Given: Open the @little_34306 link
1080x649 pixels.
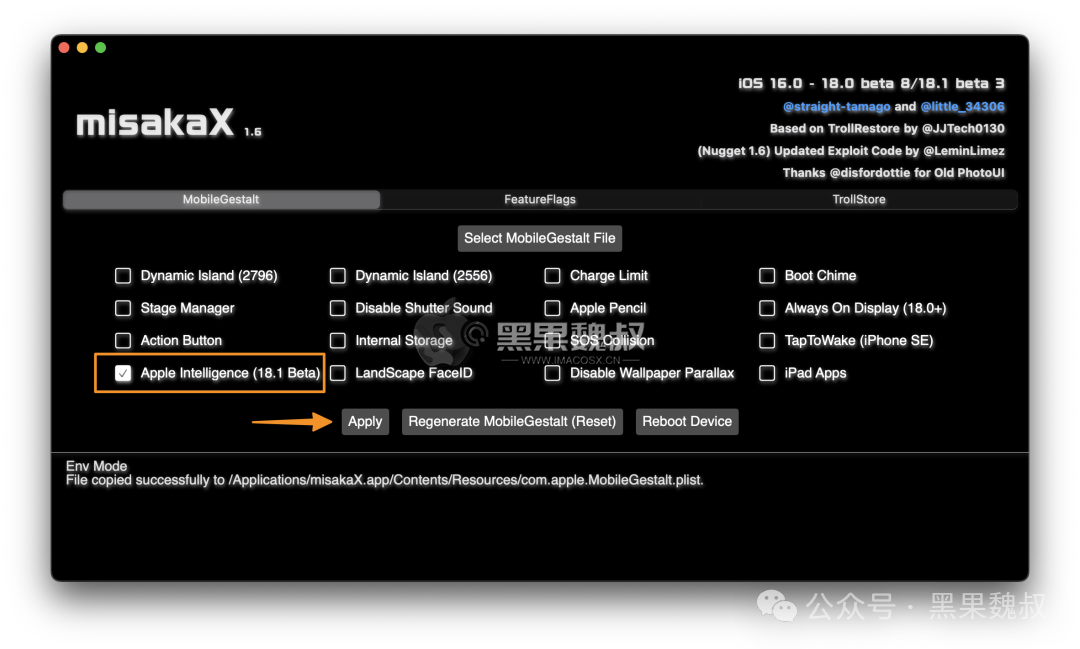Looking at the screenshot, I should (962, 107).
